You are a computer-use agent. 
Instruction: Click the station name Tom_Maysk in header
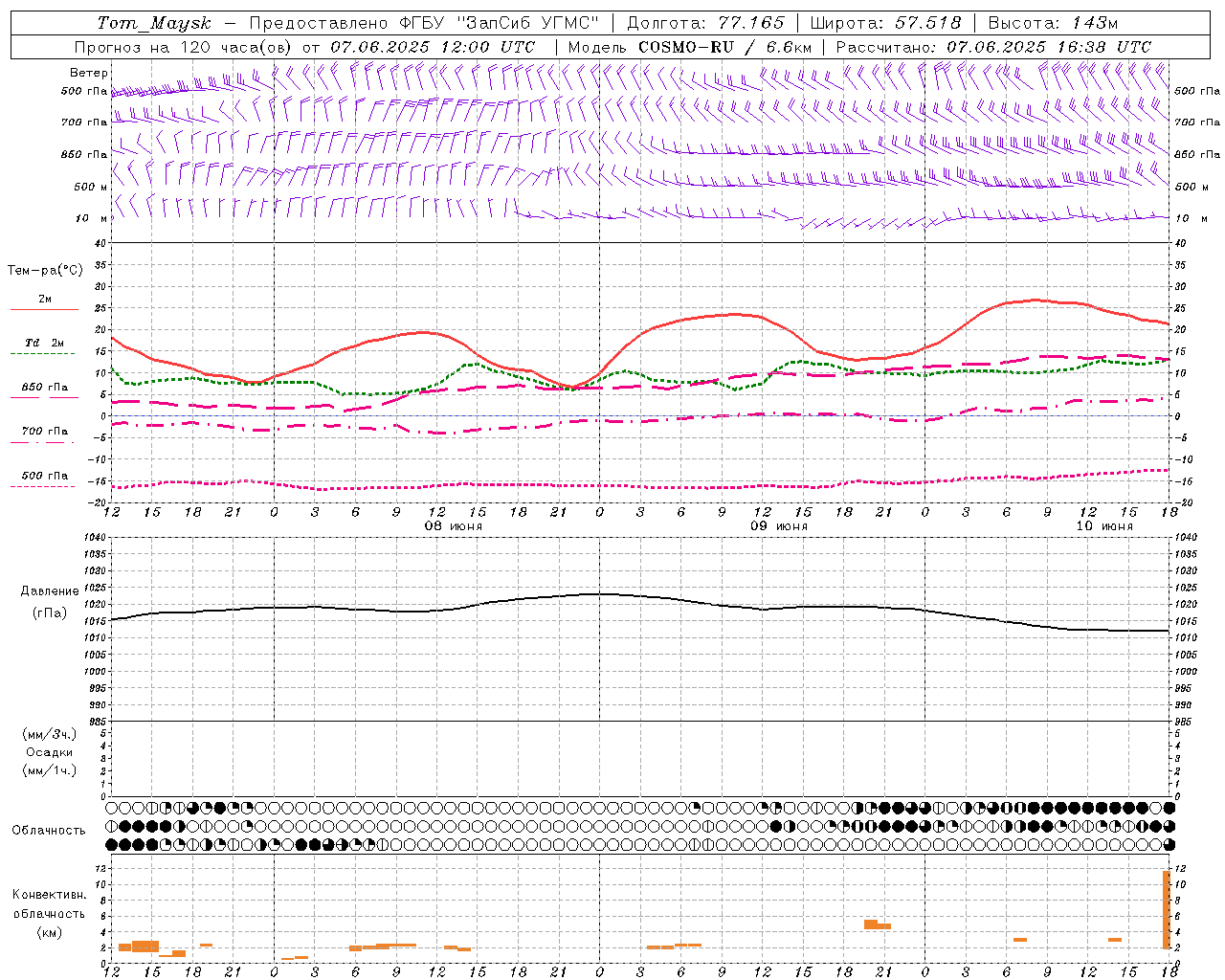point(154,23)
